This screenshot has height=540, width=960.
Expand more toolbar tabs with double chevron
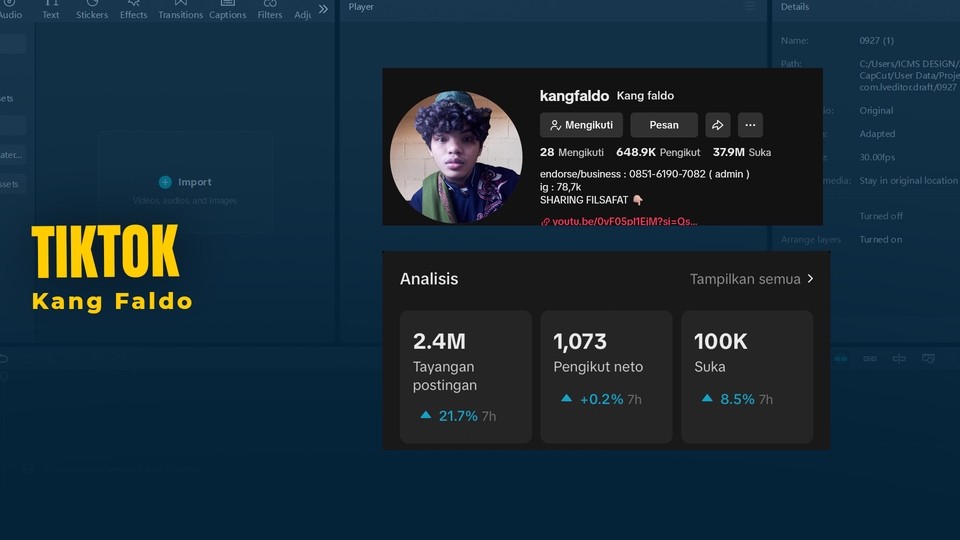(323, 9)
